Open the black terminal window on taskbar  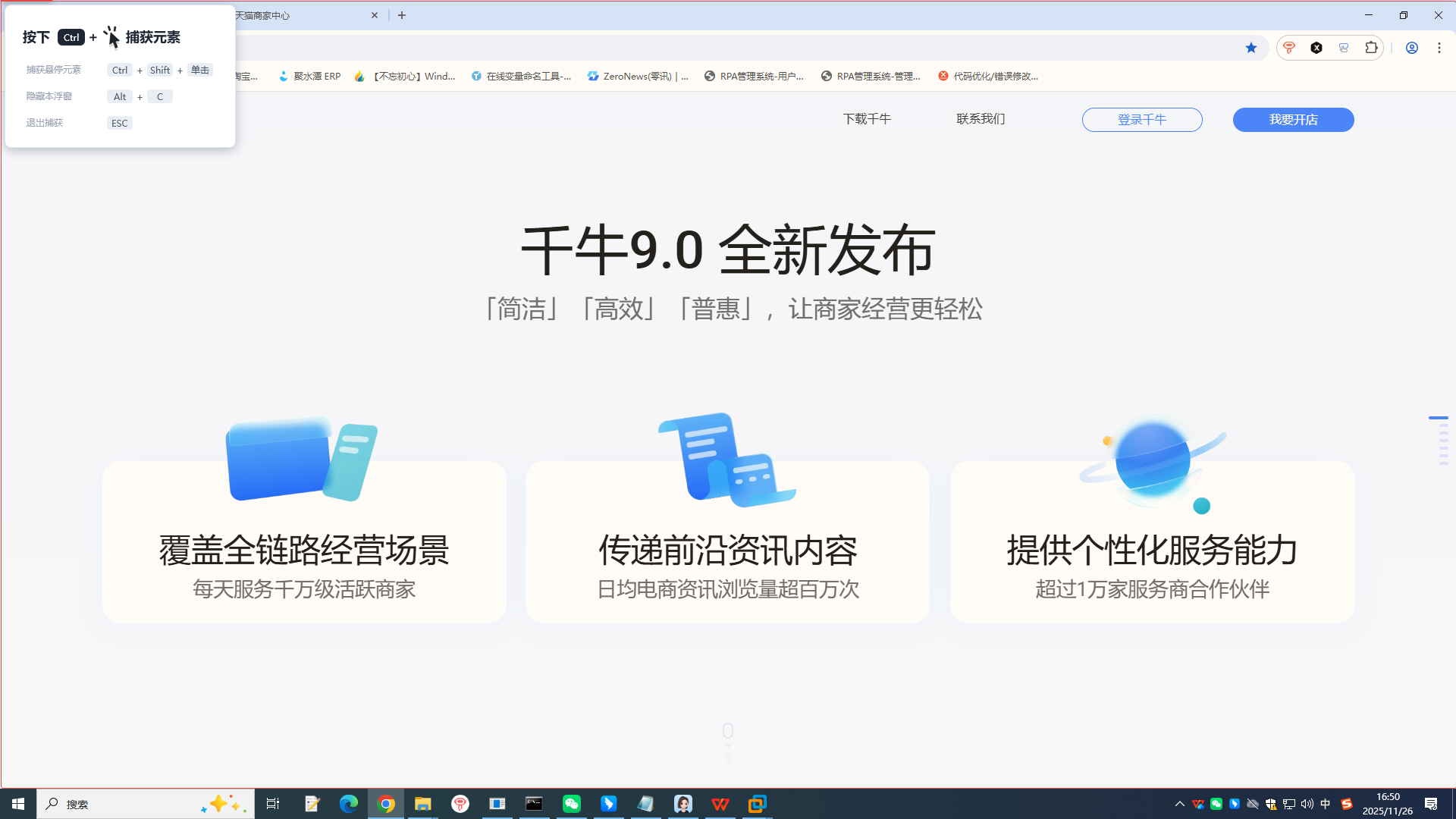click(535, 804)
